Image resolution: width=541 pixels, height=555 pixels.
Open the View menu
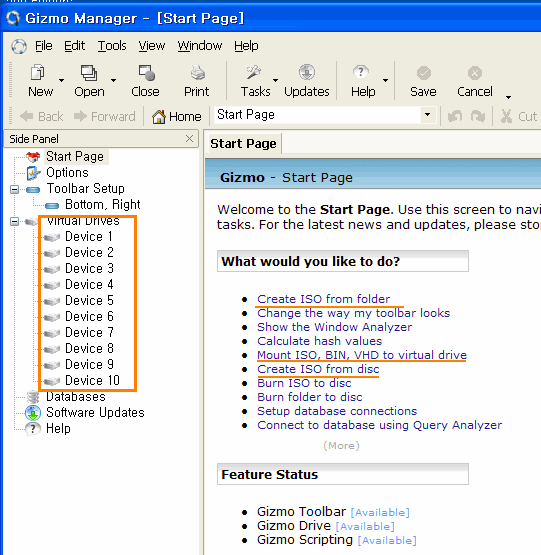click(152, 46)
